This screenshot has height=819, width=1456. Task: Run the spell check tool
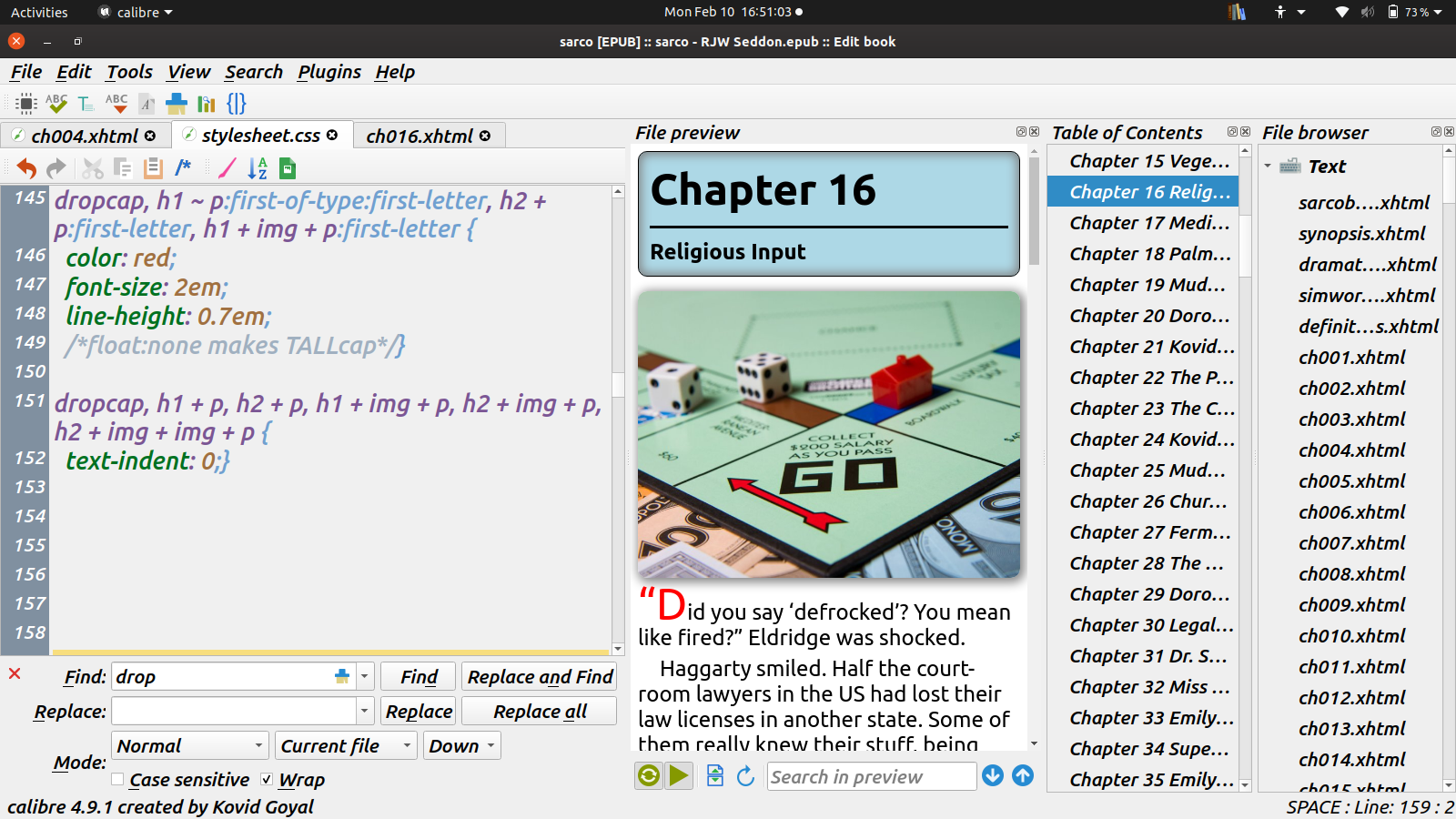[x=56, y=103]
